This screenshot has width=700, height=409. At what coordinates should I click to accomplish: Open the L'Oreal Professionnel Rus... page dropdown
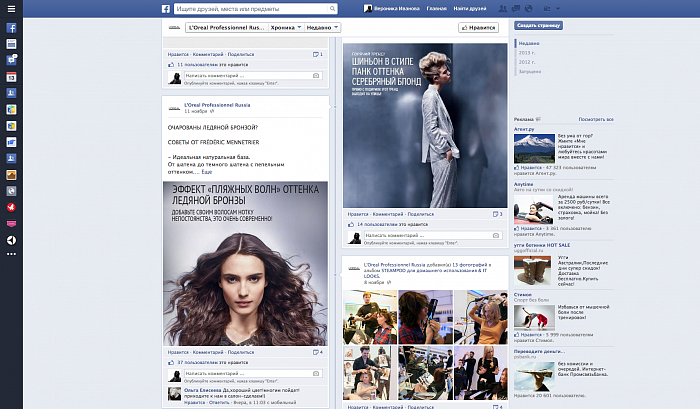[x=227, y=28]
